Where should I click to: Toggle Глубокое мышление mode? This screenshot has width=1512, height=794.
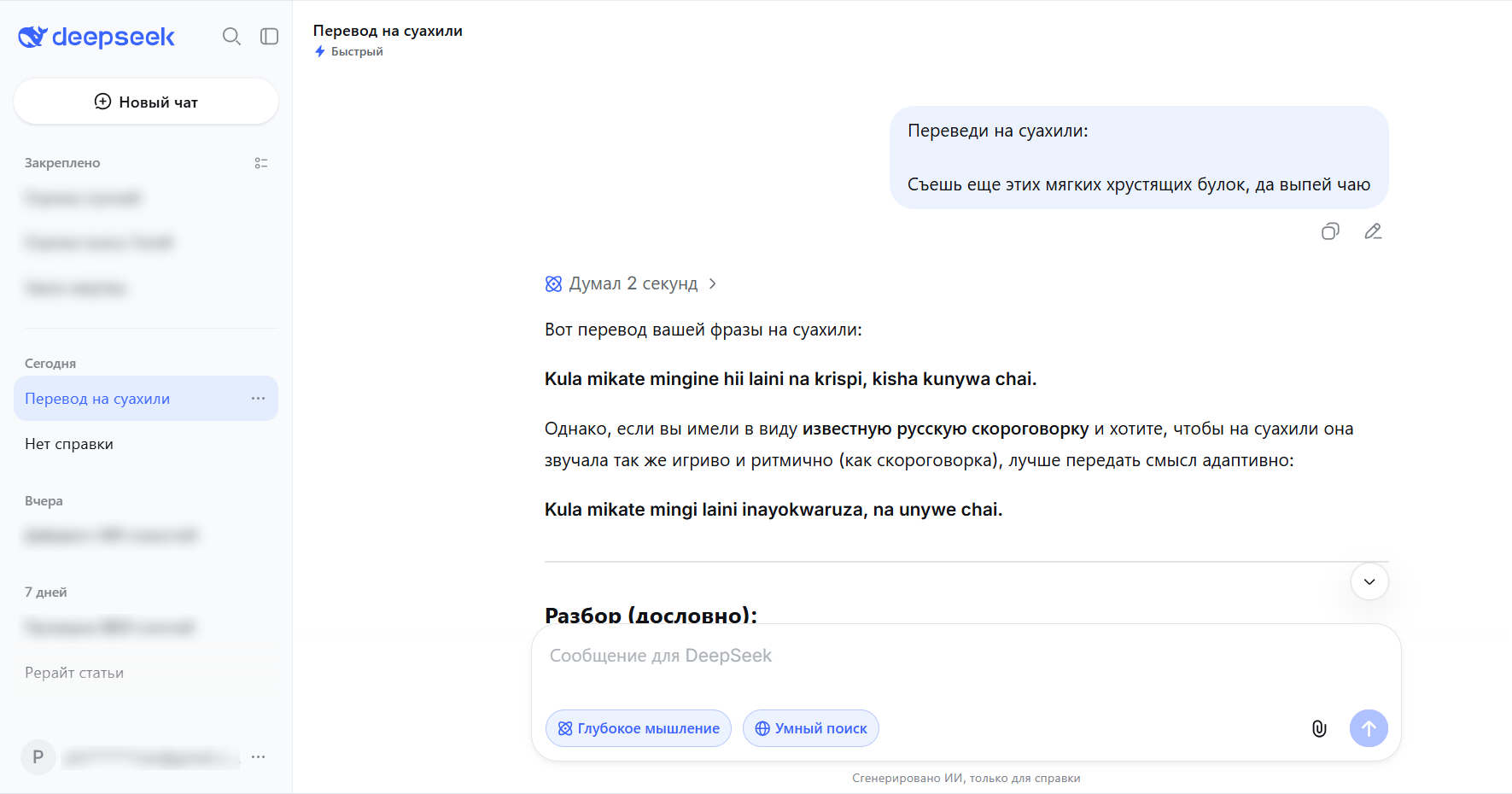click(639, 728)
